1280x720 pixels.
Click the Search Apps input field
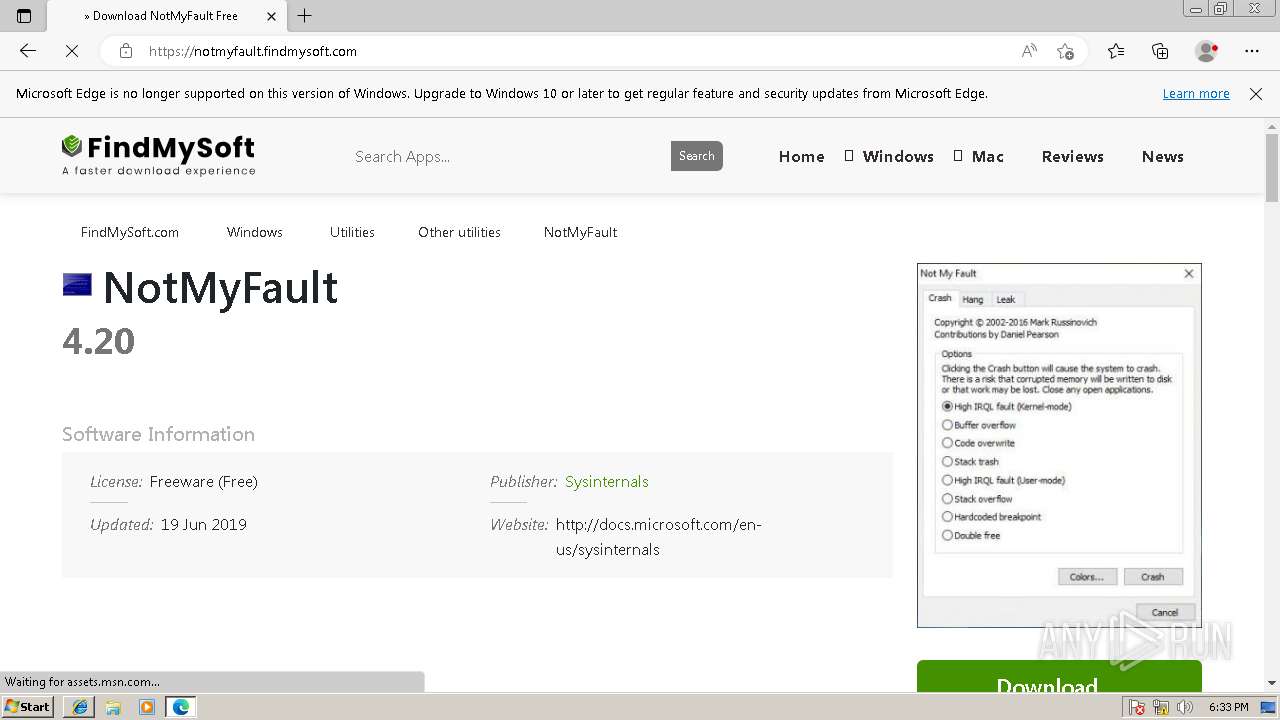508,156
